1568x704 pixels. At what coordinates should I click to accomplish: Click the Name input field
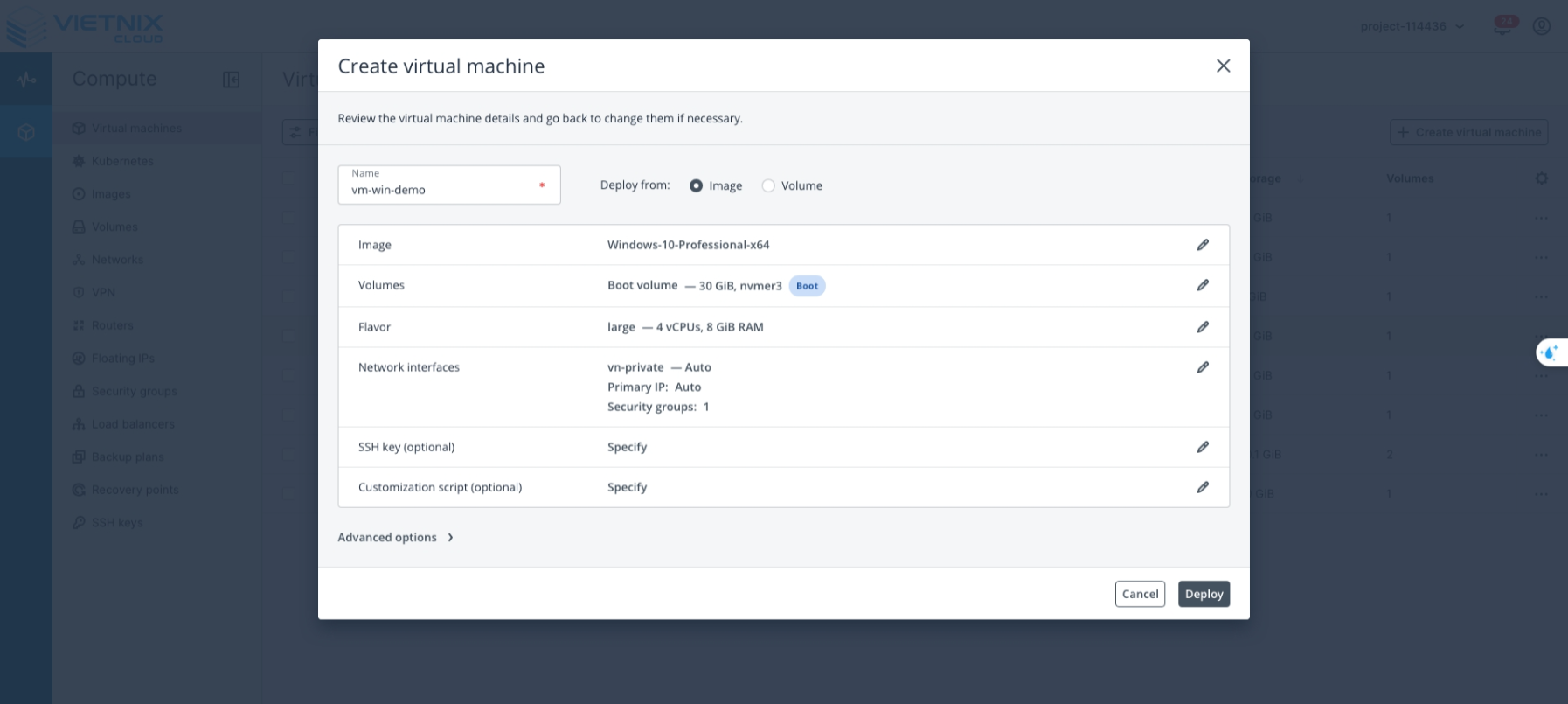click(449, 185)
